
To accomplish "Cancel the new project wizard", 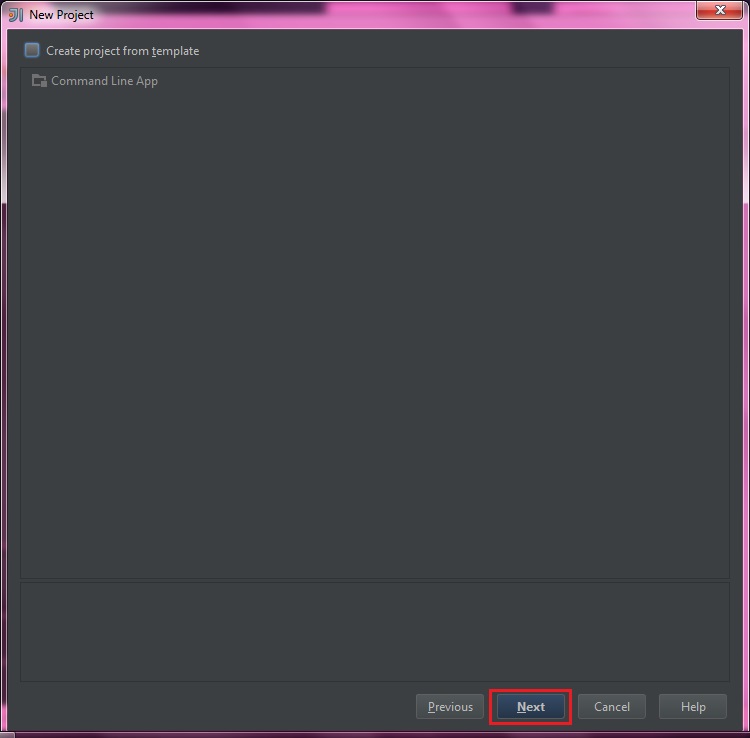I will tap(612, 706).
